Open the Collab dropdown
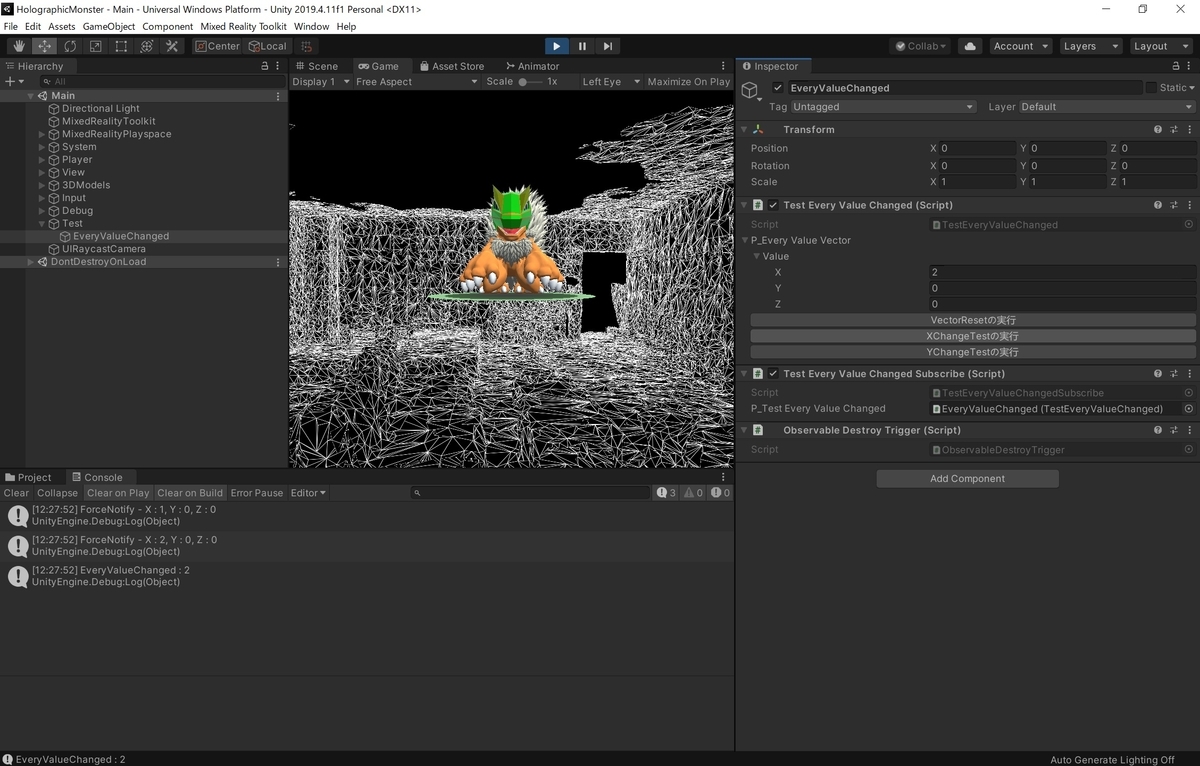The width and height of the screenshot is (1200, 766). pyautogui.click(x=920, y=46)
